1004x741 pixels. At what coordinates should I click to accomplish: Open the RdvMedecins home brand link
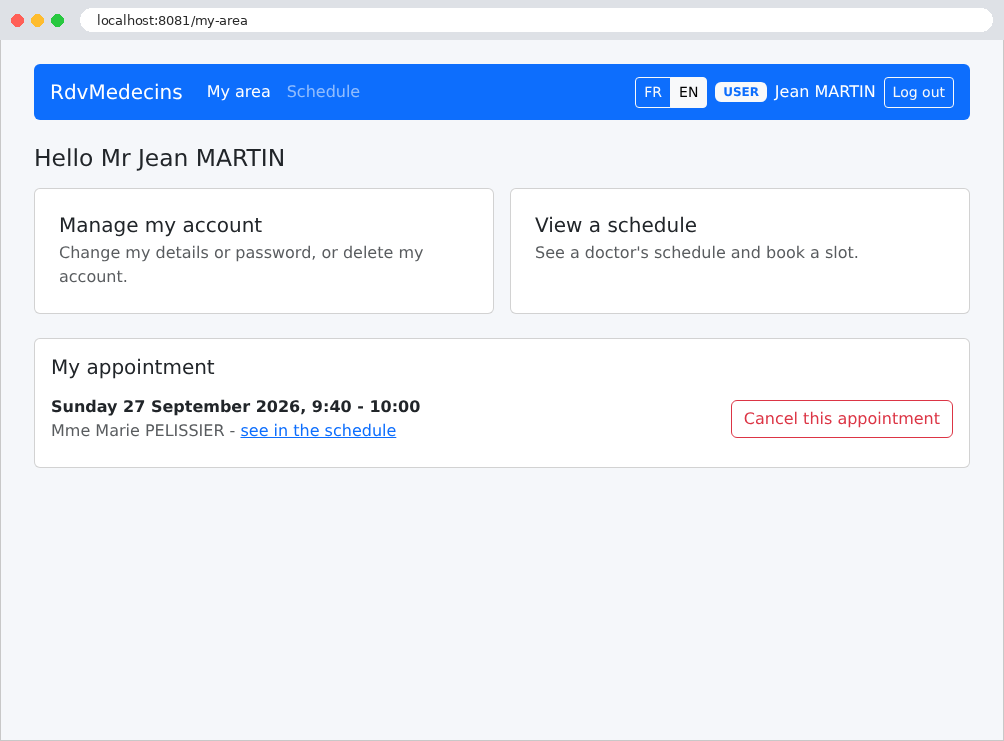pyautogui.click(x=116, y=92)
